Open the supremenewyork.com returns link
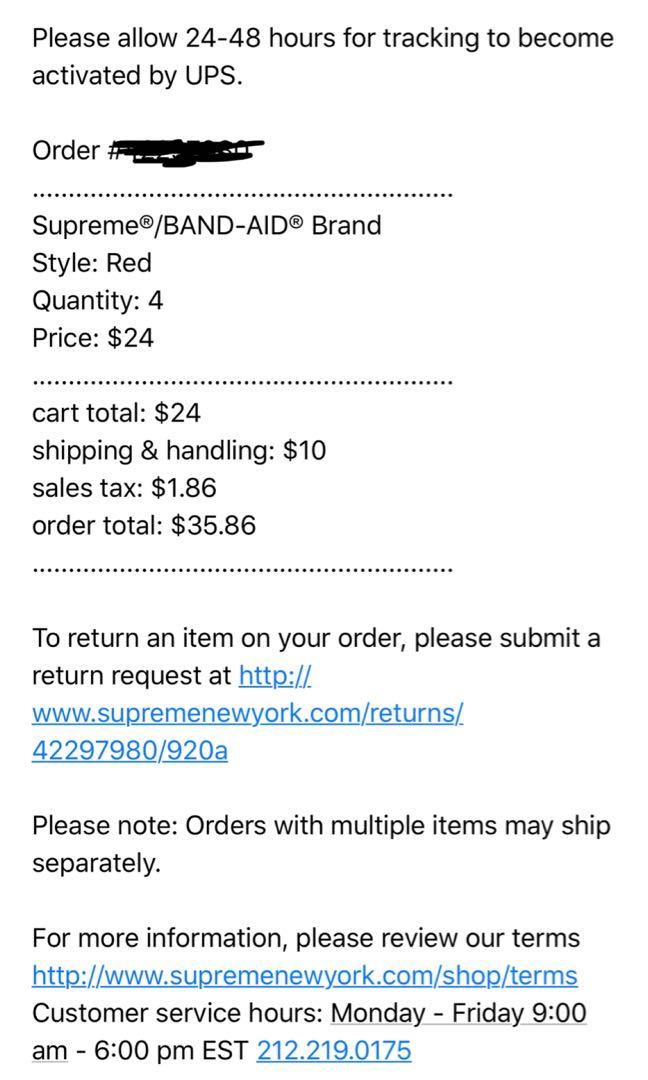 click(247, 713)
